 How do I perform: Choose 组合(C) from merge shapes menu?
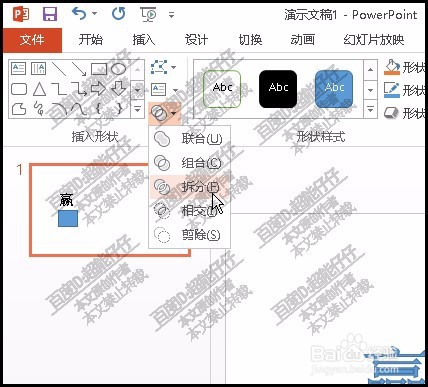coord(189,163)
